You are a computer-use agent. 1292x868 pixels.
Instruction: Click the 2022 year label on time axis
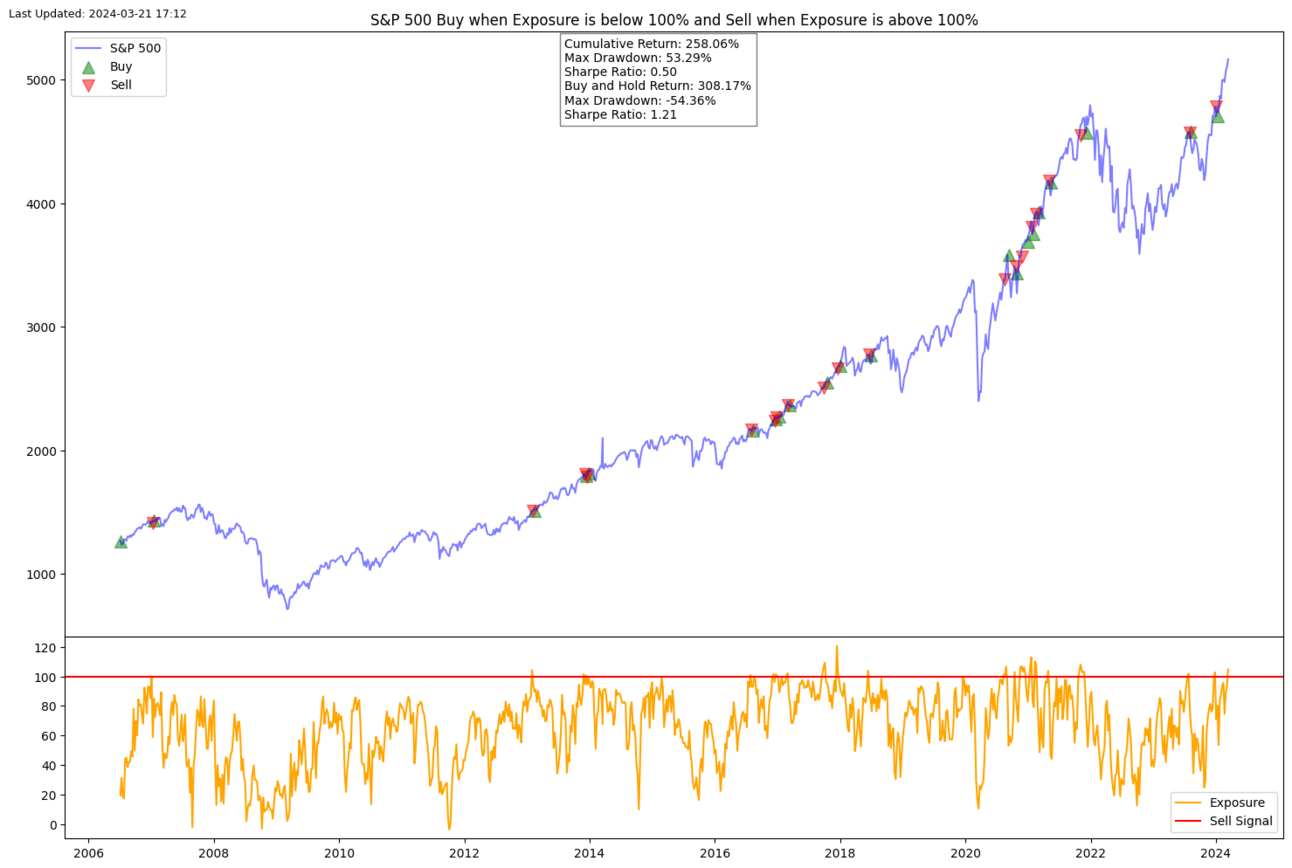[1091, 854]
